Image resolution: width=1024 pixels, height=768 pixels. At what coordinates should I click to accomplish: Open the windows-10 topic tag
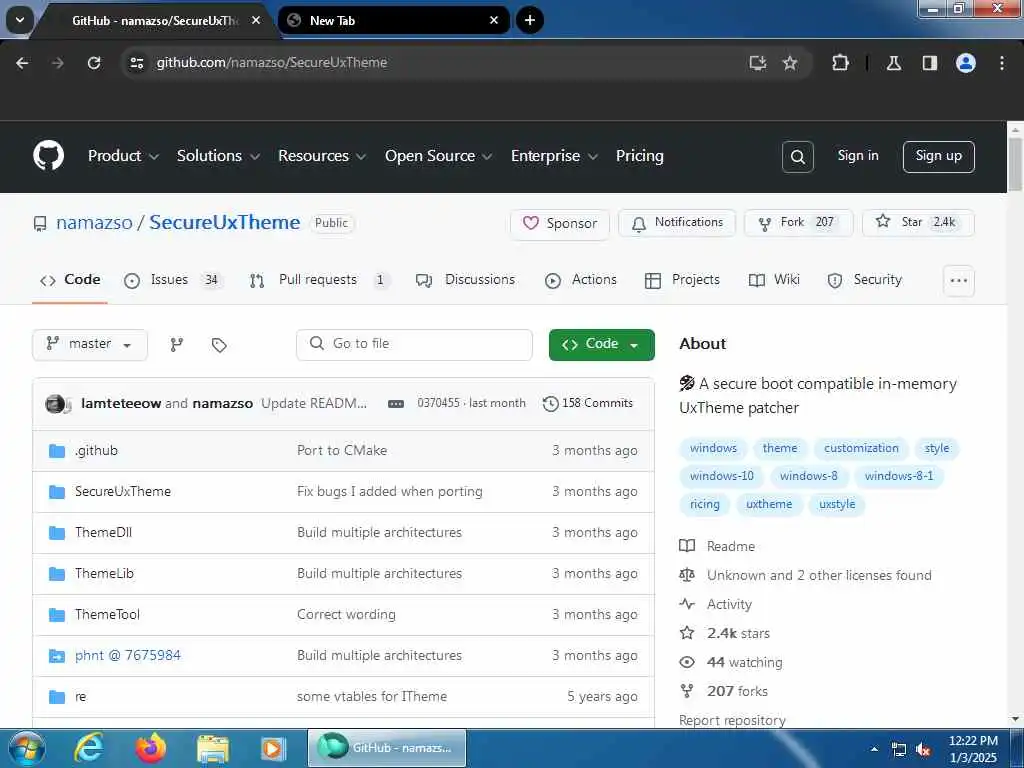point(722,476)
